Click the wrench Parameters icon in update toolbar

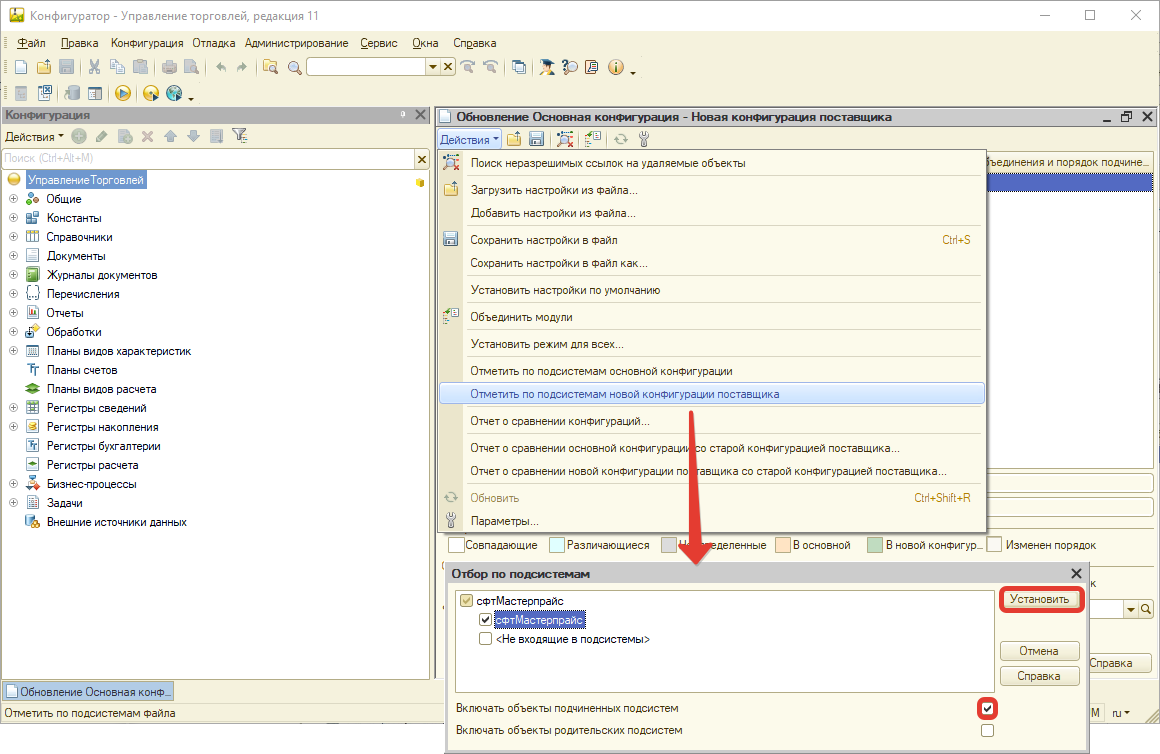pos(643,140)
